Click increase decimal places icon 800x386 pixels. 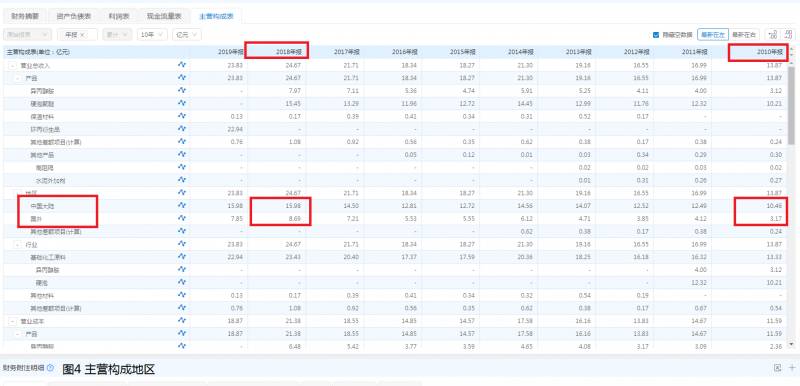(772, 35)
